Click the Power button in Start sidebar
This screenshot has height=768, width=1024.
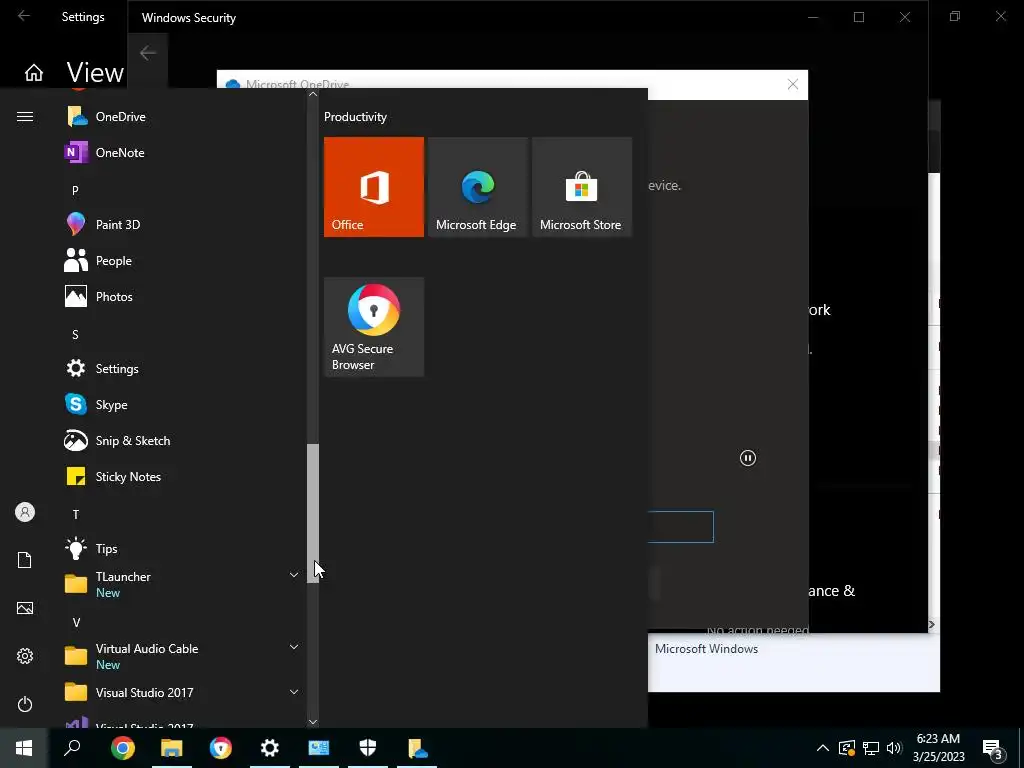[25, 704]
